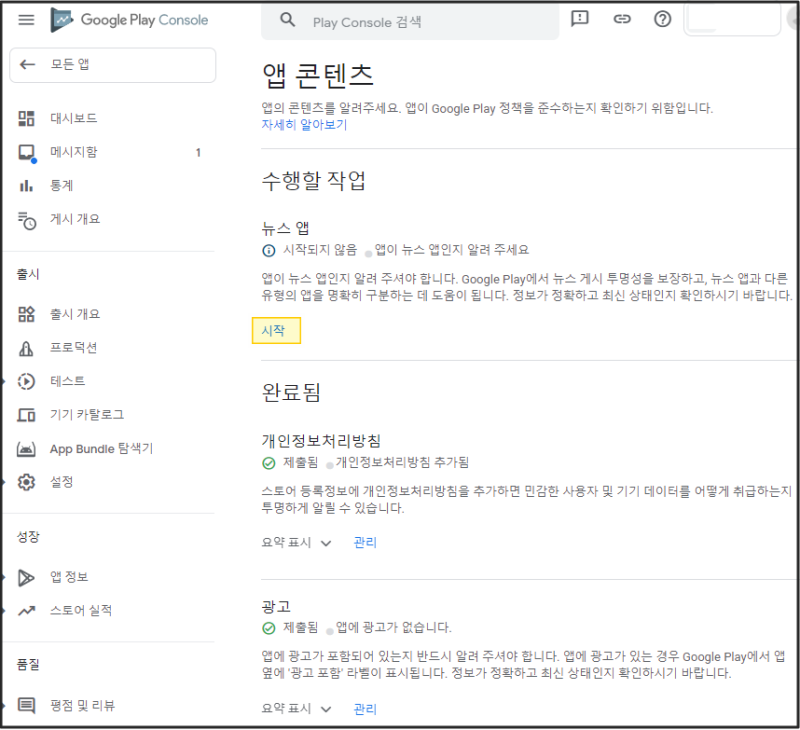Expand the 평점 및 리뷰 sidebar submenu arrow
The height and width of the screenshot is (730, 800).
[x=4, y=706]
